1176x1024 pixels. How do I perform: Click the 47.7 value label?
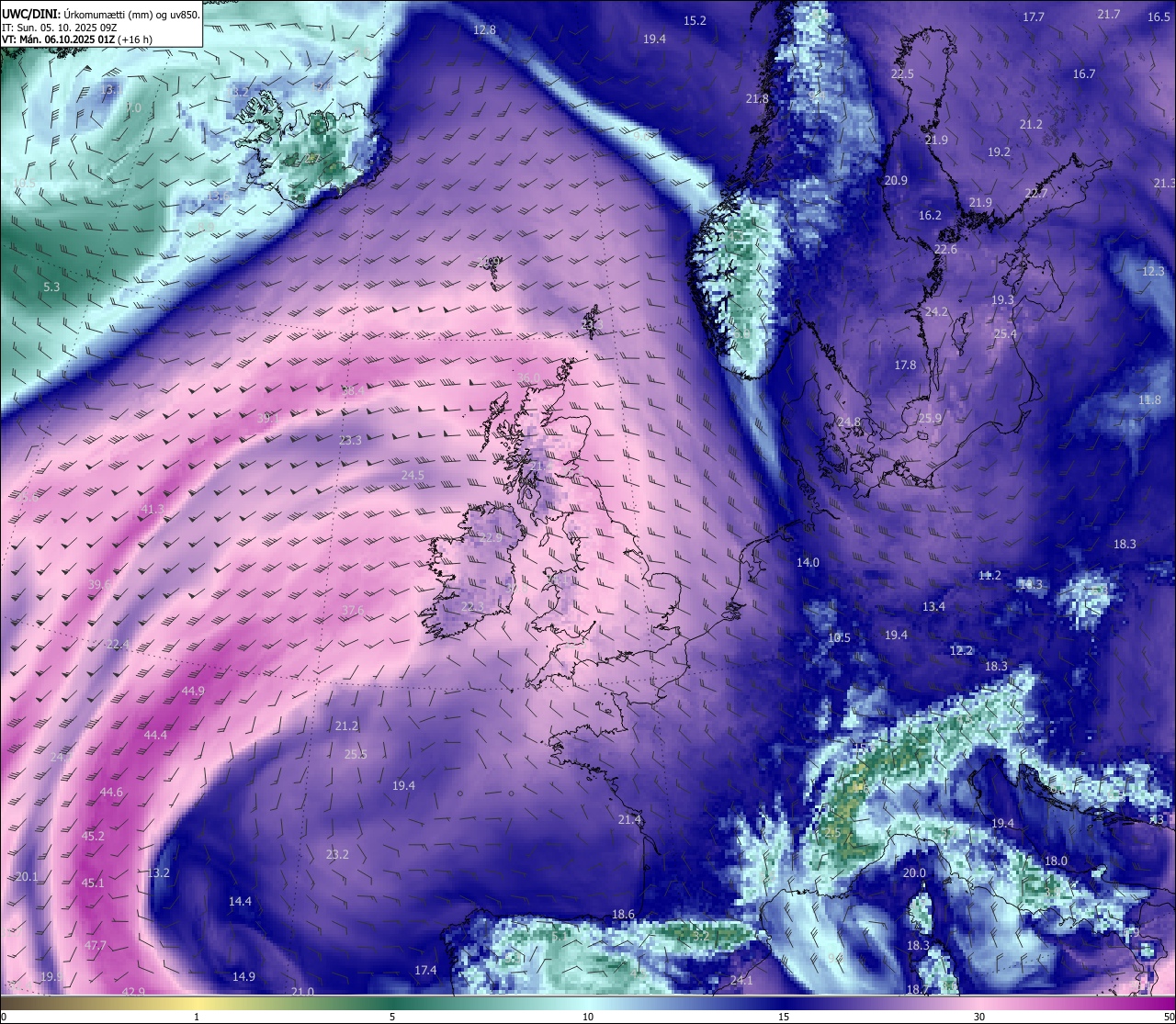pos(96,945)
